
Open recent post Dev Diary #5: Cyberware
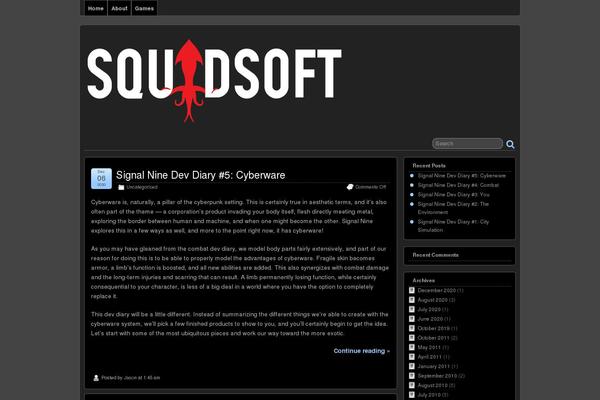pos(461,176)
